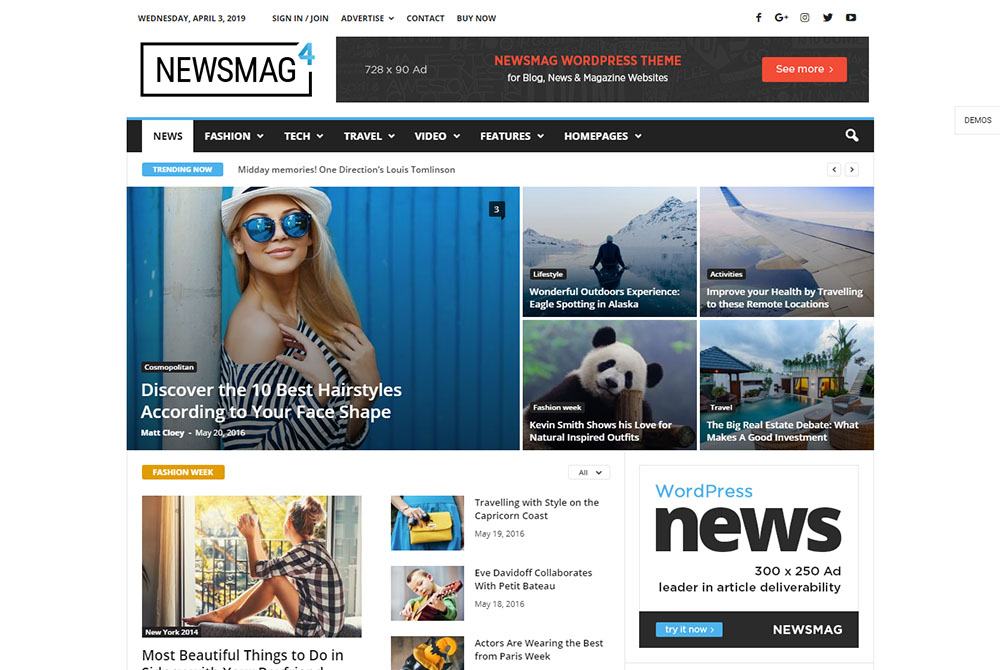Expand the Fashion menu dropdown

coord(233,136)
